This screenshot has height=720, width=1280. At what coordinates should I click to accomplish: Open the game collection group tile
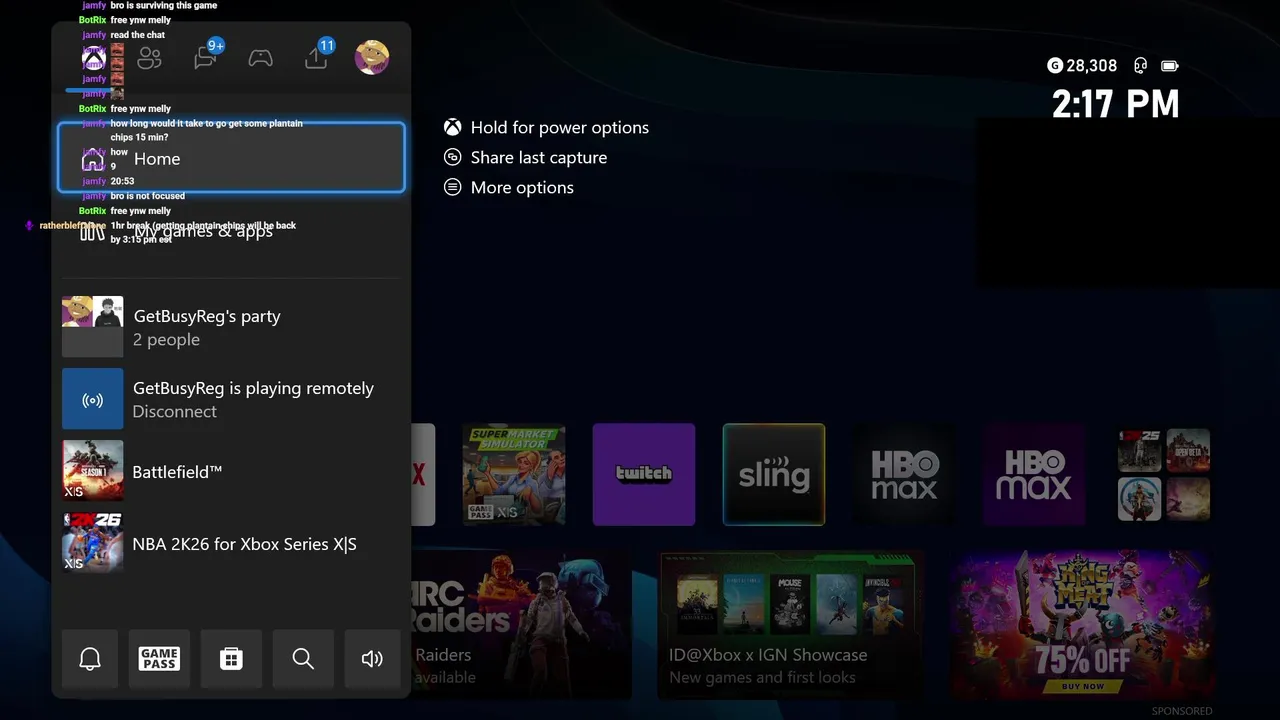[x=1164, y=474]
